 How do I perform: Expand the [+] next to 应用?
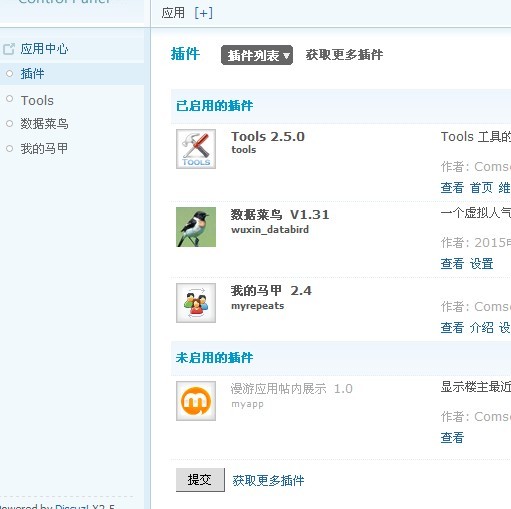click(203, 13)
